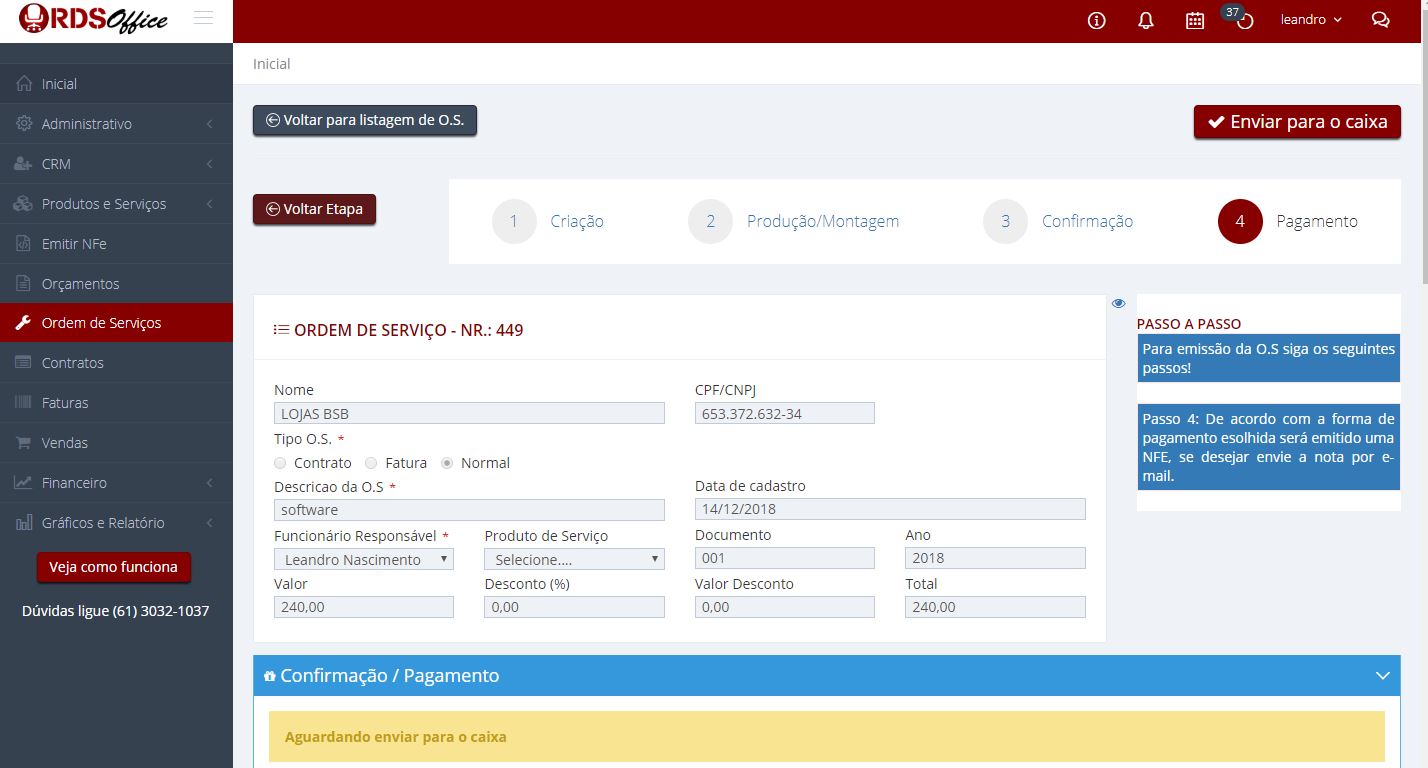Open the calendar icon in header
This screenshot has width=1428, height=768.
[1195, 20]
